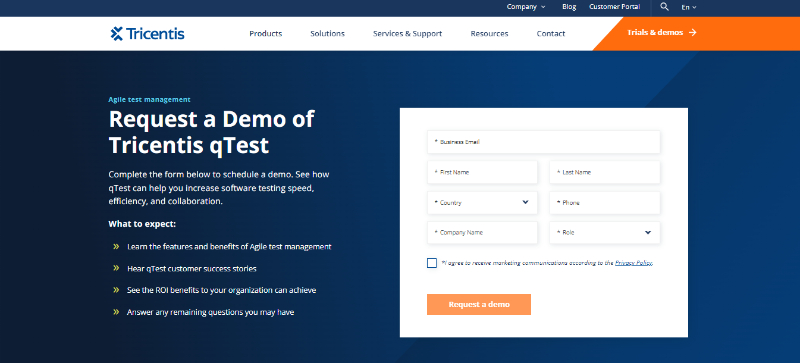Go to the Contact page
Viewport: 800px width, 363px height.
pyautogui.click(x=551, y=34)
